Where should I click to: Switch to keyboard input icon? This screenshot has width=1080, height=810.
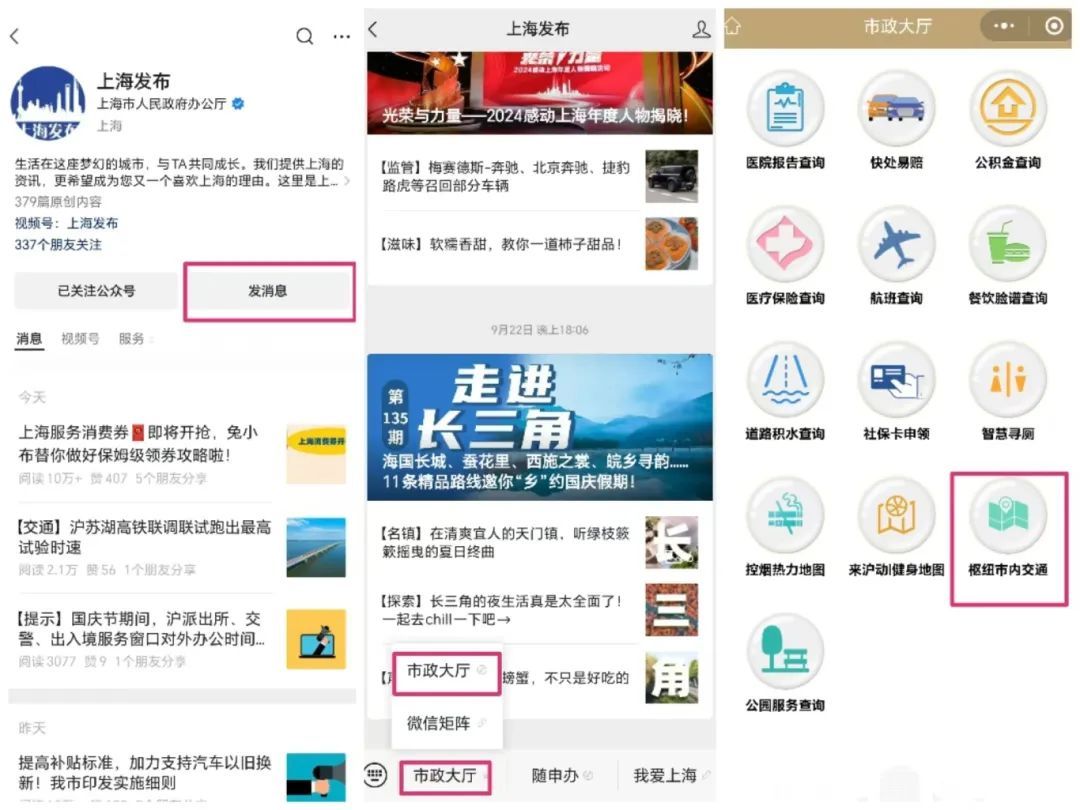pos(375,775)
